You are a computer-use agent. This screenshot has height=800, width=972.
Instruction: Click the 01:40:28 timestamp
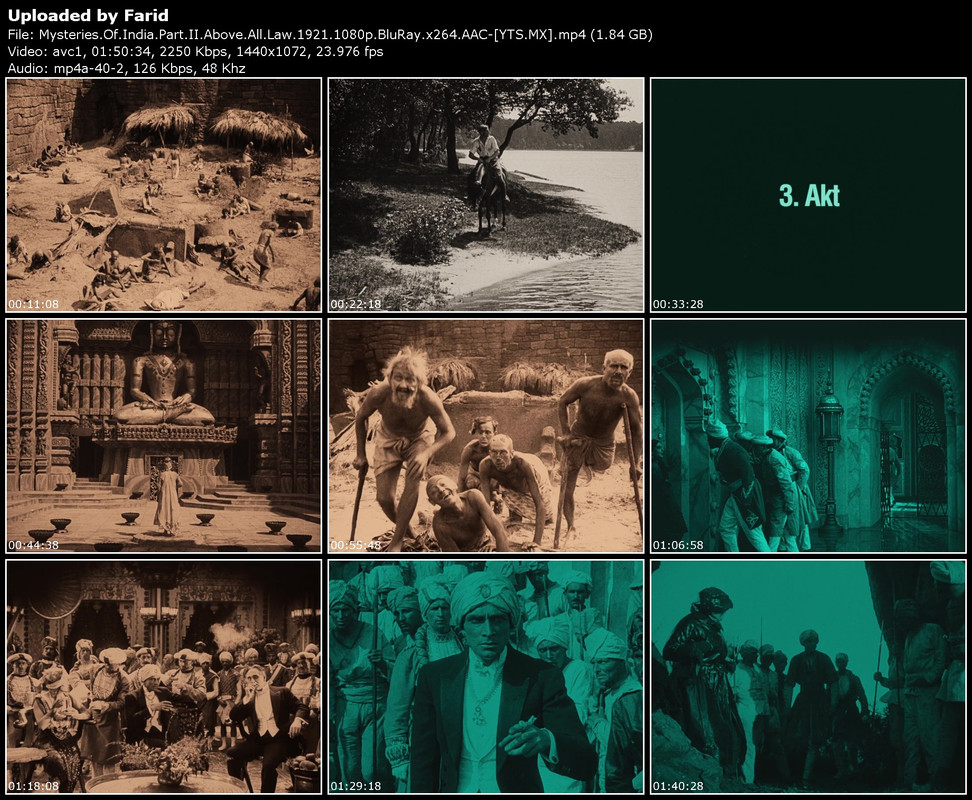678,786
